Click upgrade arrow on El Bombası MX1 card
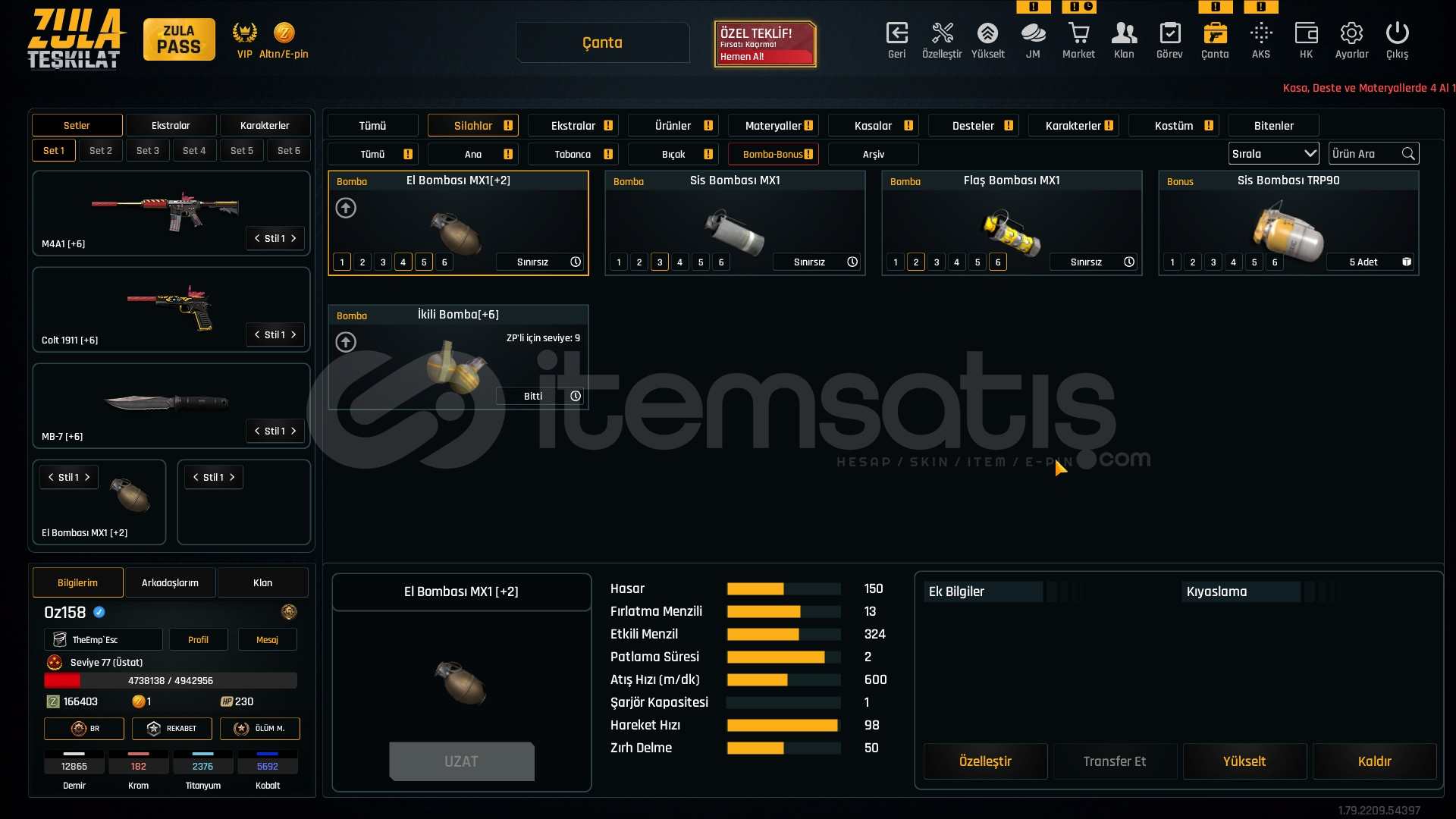The image size is (1456, 819). pos(346,208)
